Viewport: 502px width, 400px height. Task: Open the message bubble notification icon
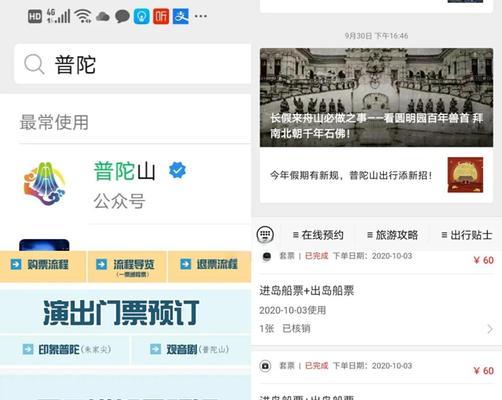click(122, 16)
